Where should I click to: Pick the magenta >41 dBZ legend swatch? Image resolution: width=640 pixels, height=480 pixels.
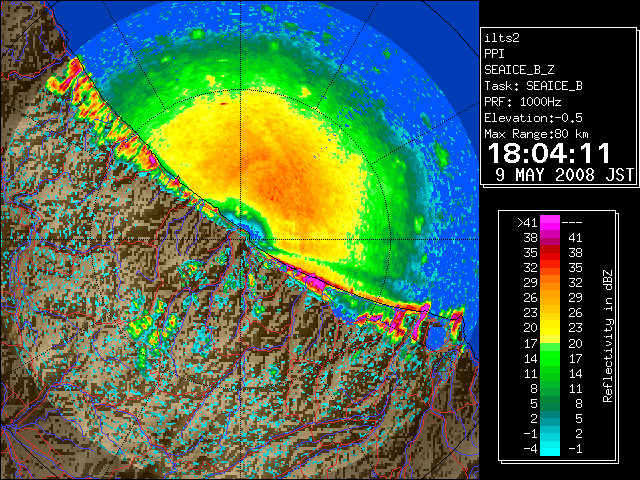(x=550, y=223)
